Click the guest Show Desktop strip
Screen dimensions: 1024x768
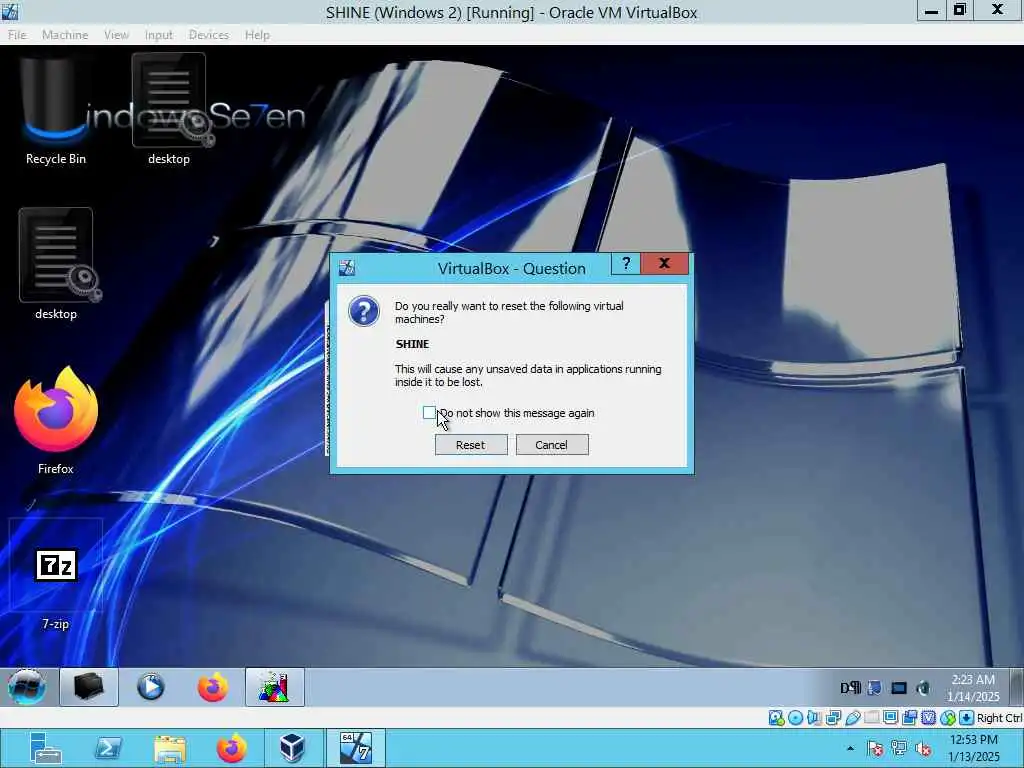(1016, 687)
